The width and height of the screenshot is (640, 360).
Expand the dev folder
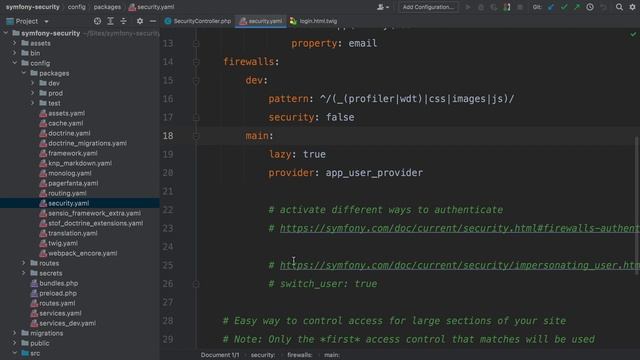(33, 83)
